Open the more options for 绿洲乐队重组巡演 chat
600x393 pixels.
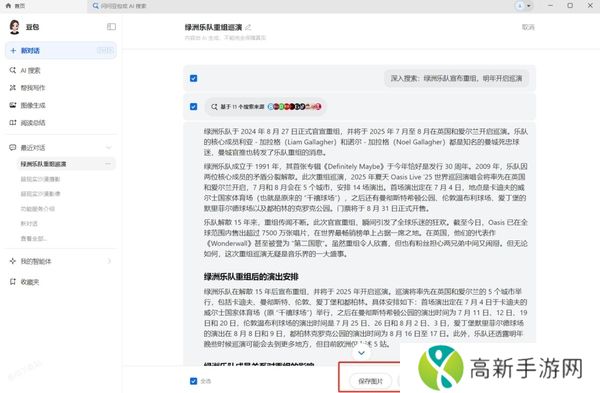[108, 164]
